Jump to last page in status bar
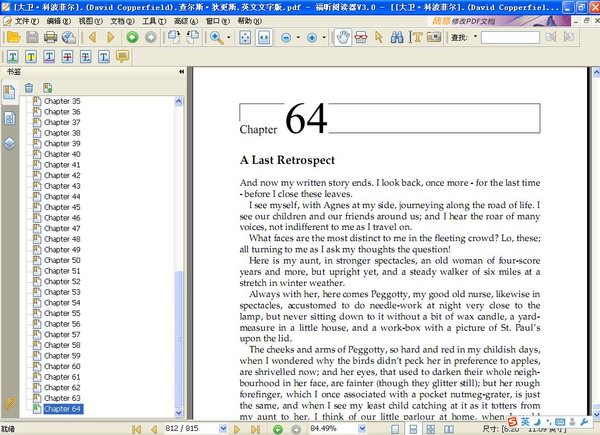The height and width of the screenshot is (435, 600). click(256, 429)
